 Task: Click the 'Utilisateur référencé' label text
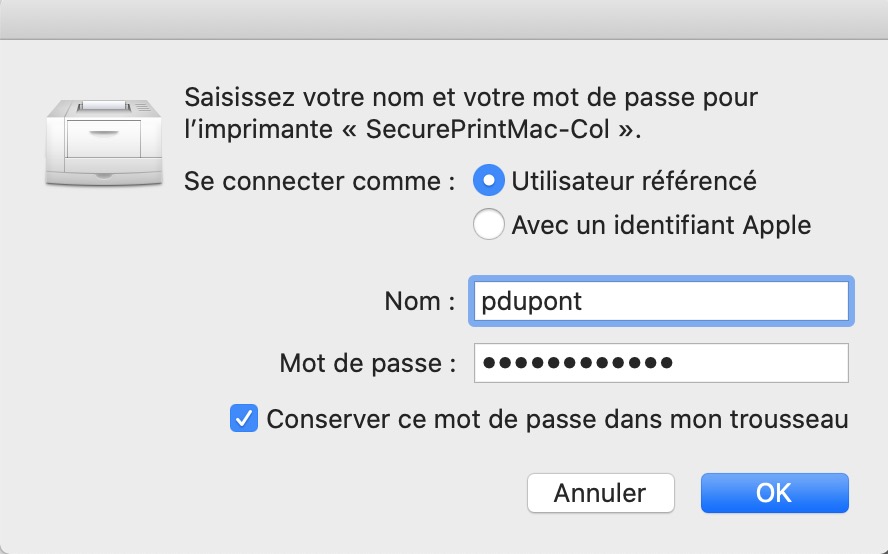[633, 181]
